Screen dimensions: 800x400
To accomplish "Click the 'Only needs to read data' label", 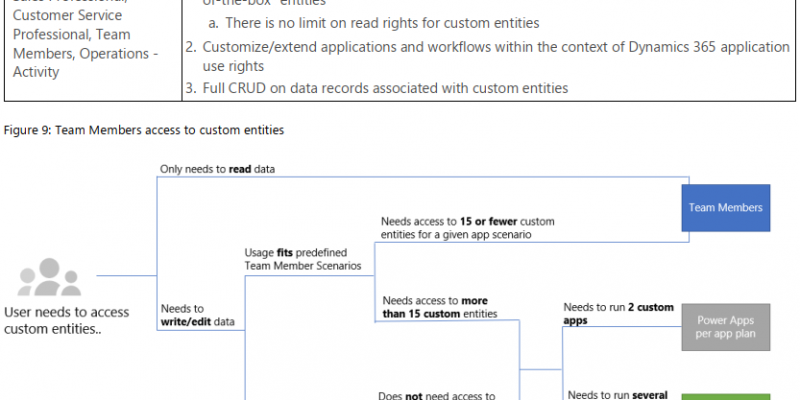I will pos(217,169).
